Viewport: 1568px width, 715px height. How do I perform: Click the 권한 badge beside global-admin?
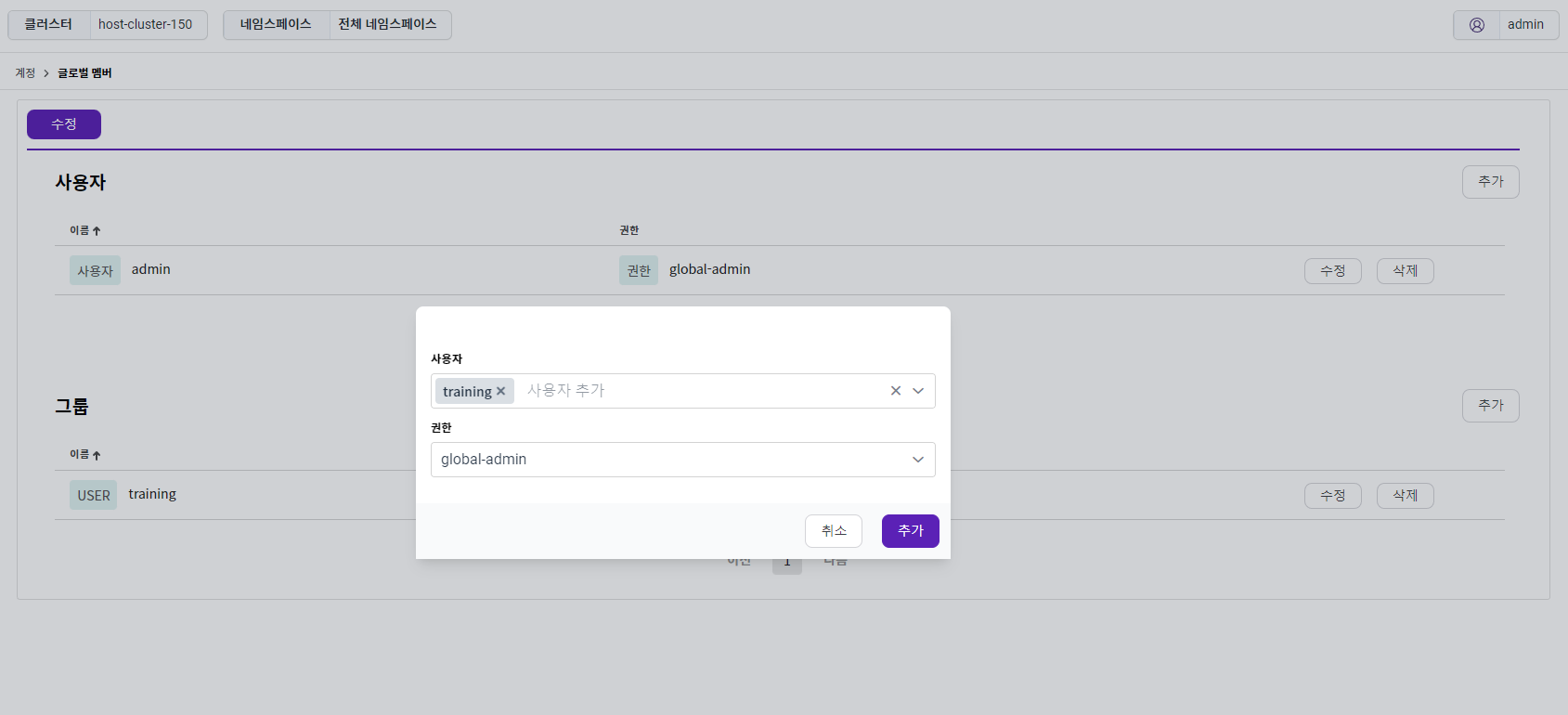[x=639, y=270]
